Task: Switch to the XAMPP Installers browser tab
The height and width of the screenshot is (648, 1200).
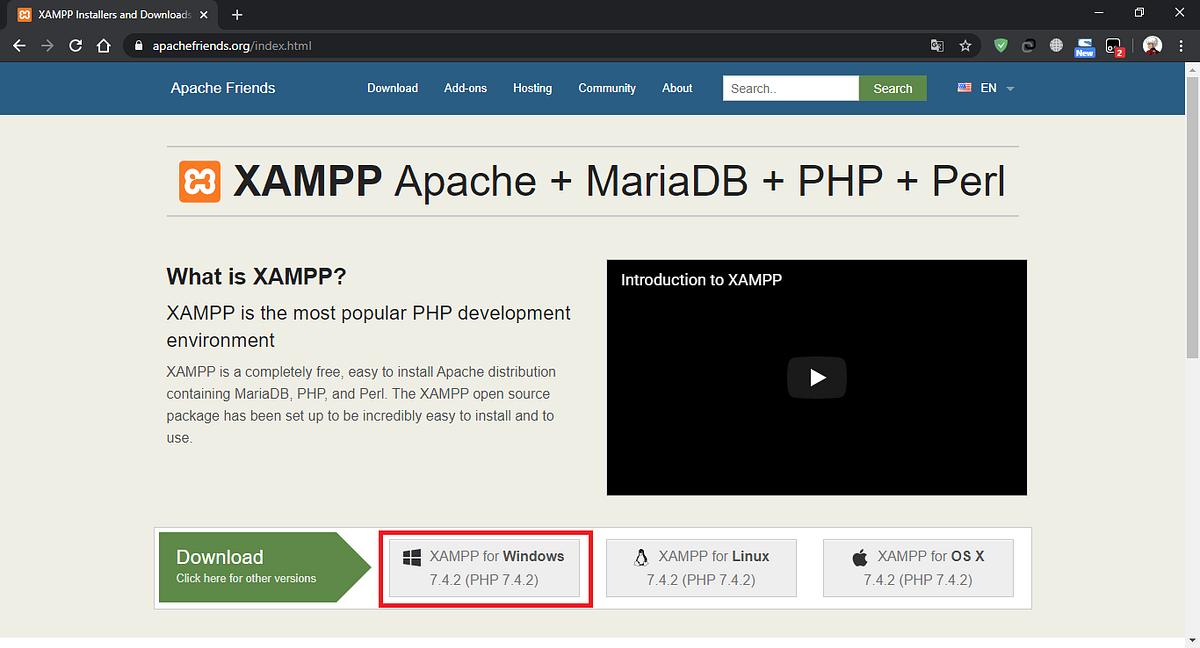Action: pyautogui.click(x=110, y=14)
